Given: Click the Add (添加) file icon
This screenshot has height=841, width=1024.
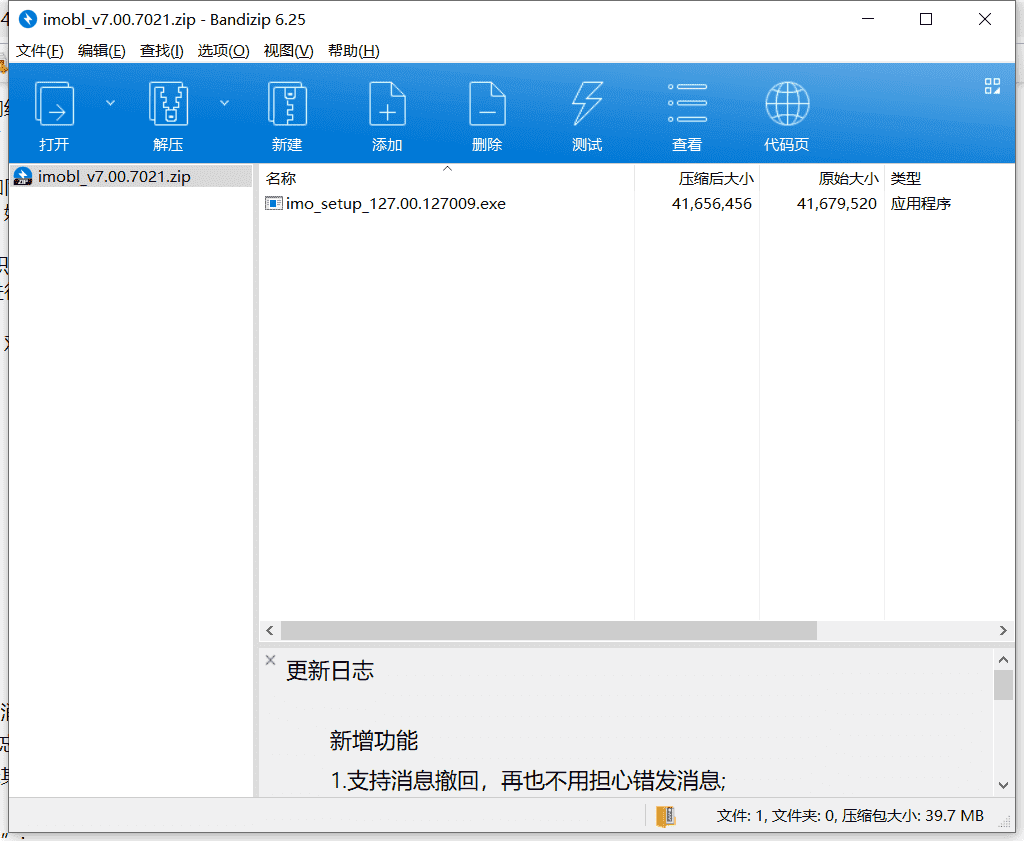Looking at the screenshot, I should click(x=387, y=103).
